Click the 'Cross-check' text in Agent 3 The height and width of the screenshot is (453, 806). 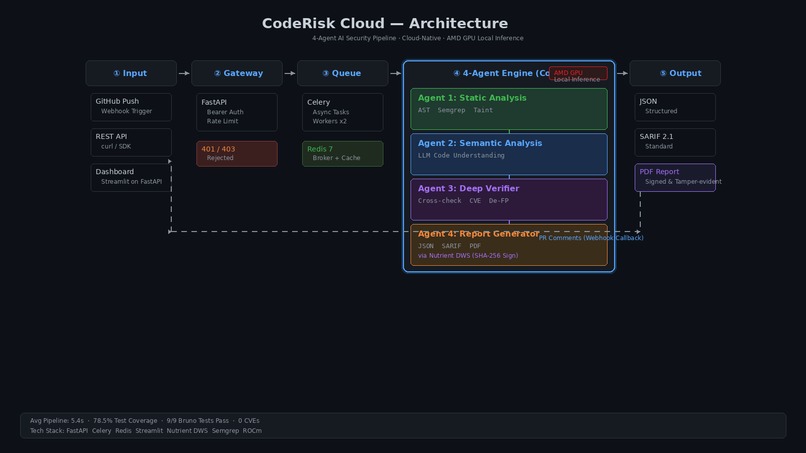coord(439,201)
